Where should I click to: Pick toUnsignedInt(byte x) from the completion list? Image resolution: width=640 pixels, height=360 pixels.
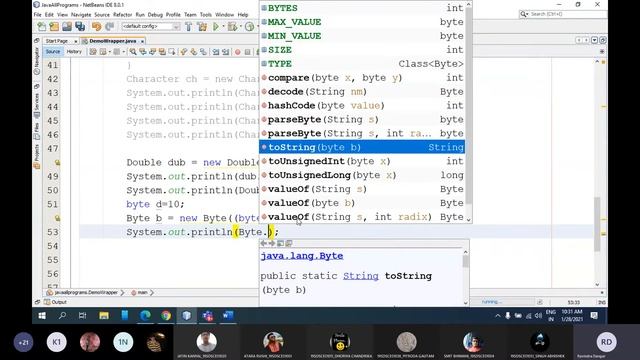(x=362, y=161)
